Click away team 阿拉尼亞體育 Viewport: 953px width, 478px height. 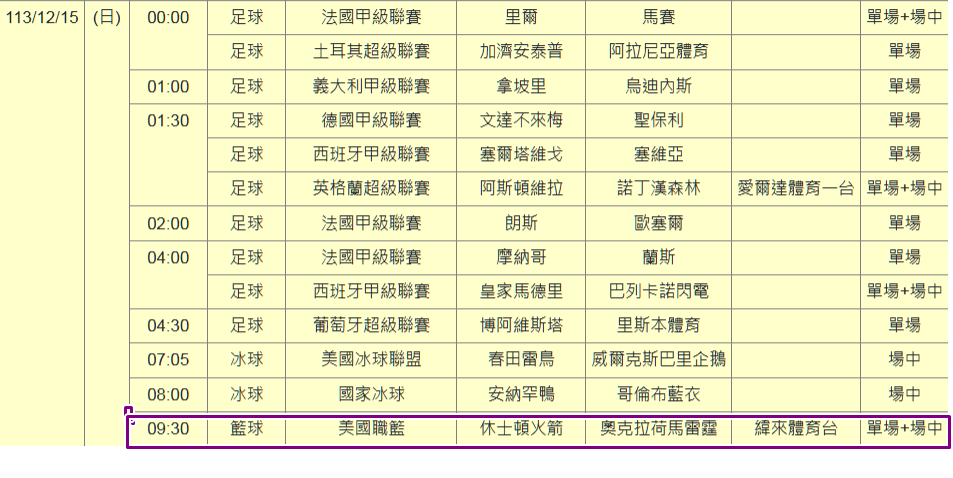658,52
